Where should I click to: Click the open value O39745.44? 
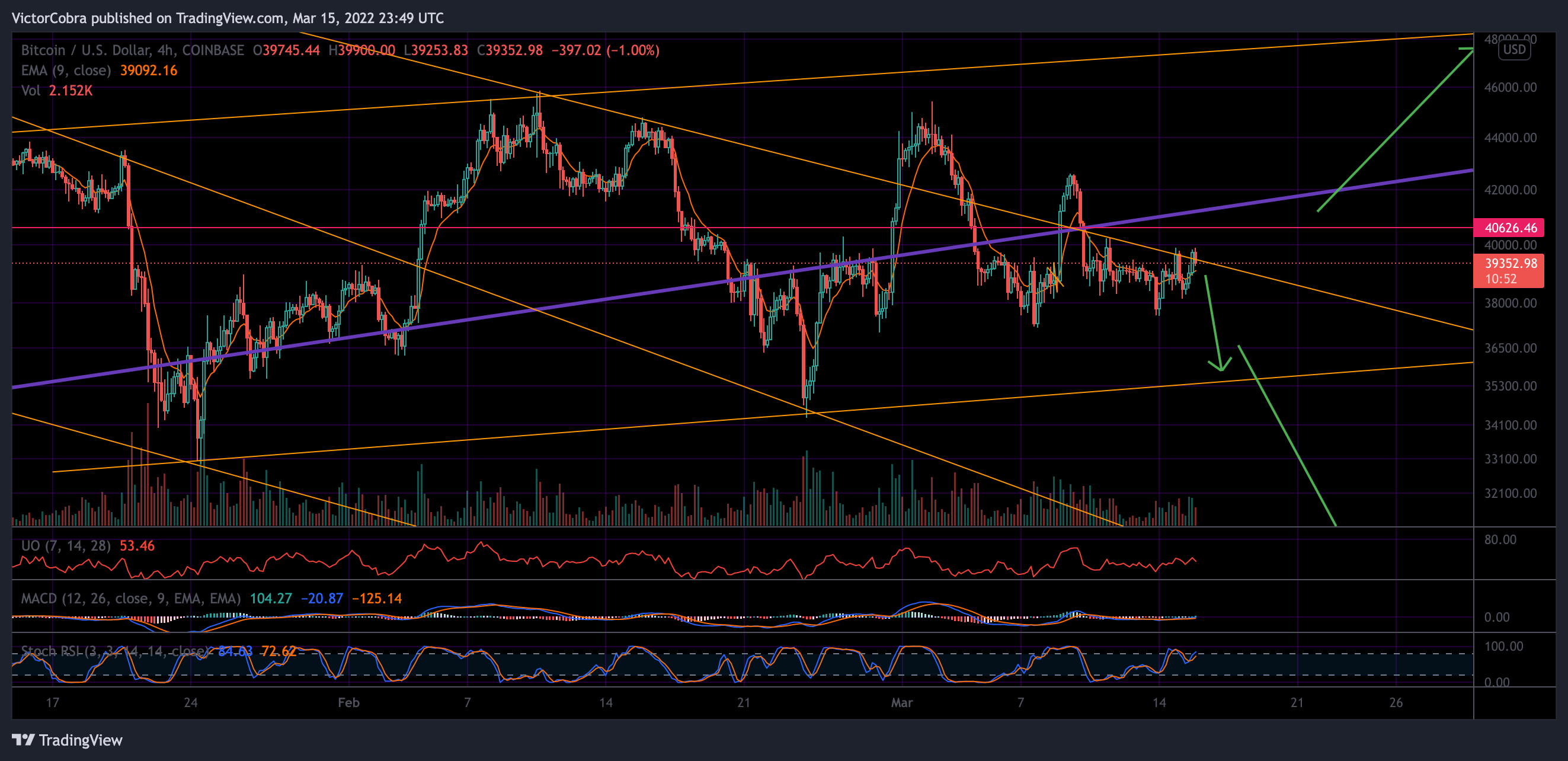tap(286, 50)
